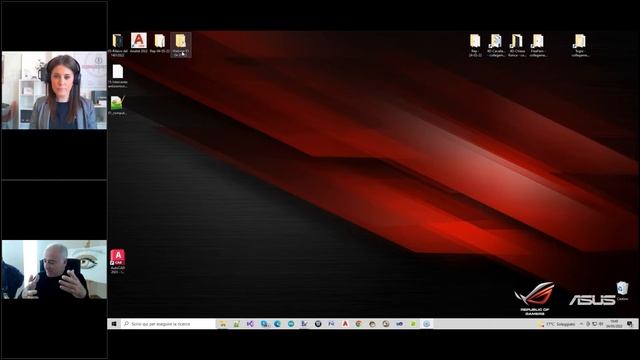Select the Rep 04-05-22 folder
Viewport: 640px width, 360px height.
click(x=160, y=43)
